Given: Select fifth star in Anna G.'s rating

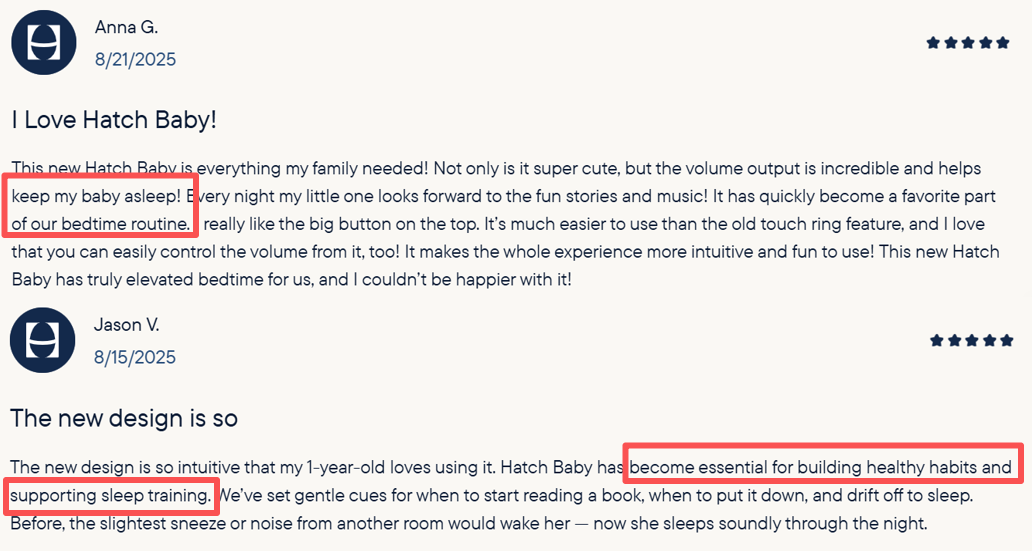Looking at the screenshot, I should [x=1003, y=43].
